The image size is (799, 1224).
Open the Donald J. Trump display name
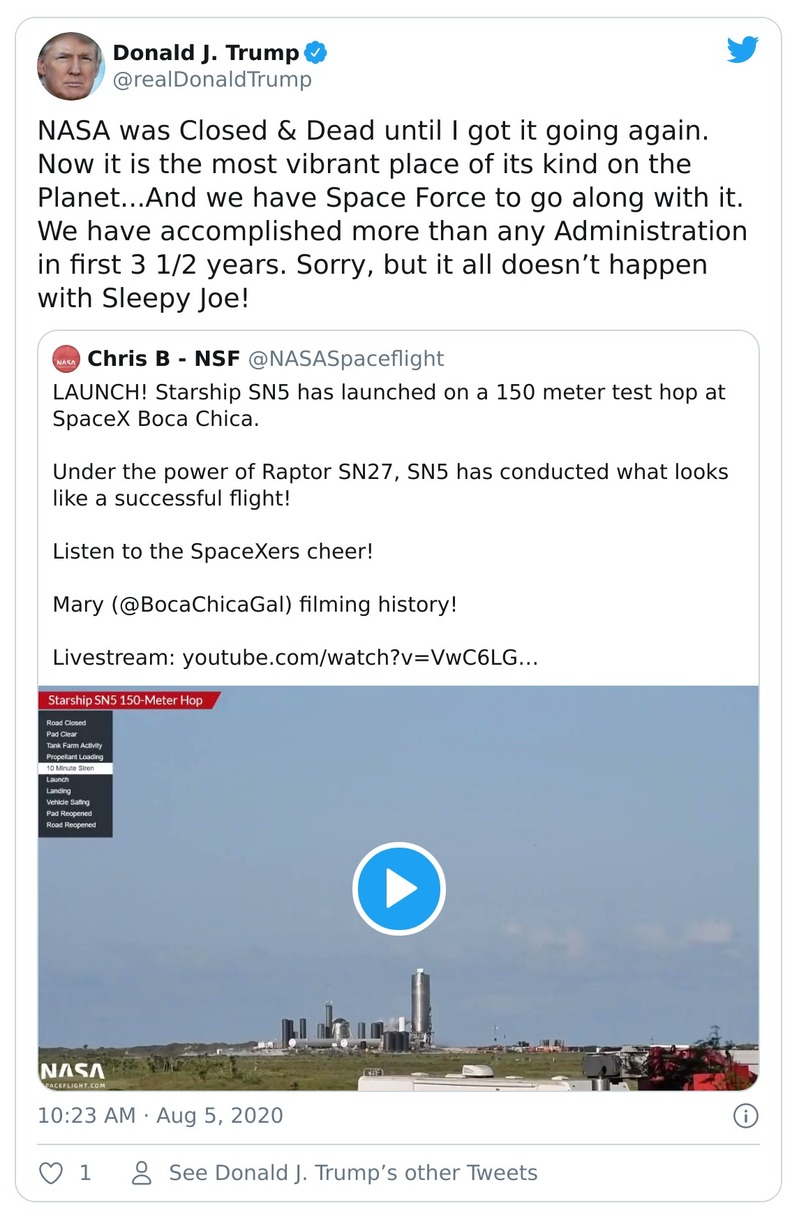[205, 53]
